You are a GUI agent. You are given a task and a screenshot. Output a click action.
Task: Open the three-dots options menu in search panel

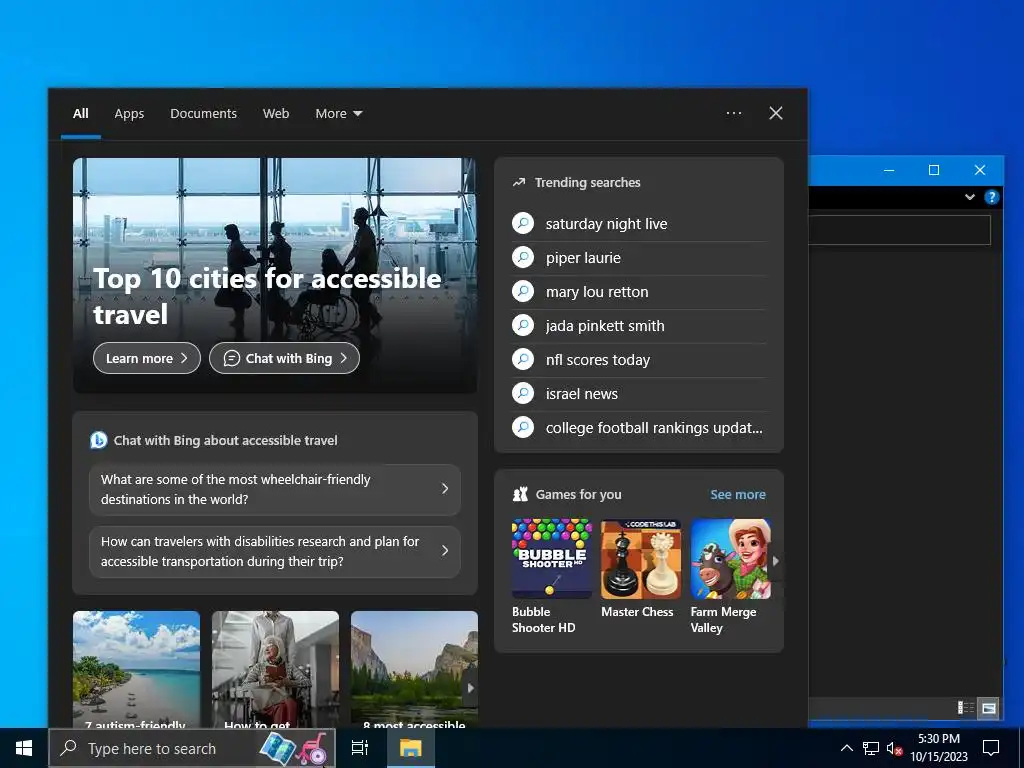[x=734, y=113]
